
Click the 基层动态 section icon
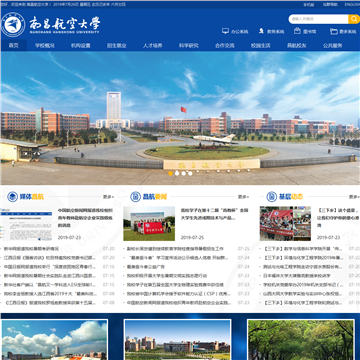[x=272, y=197]
